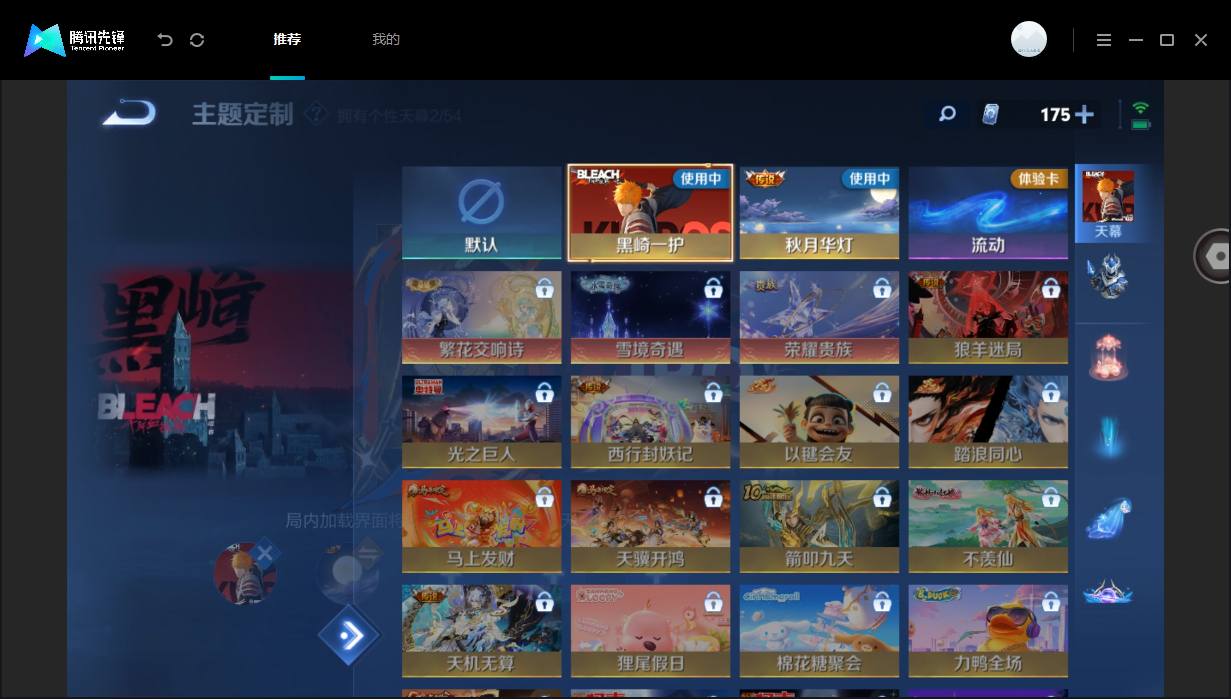Viewport: 1231px width, 699px height.
Task: Click the 使用中 badge on 秋月华灯
Action: [870, 178]
